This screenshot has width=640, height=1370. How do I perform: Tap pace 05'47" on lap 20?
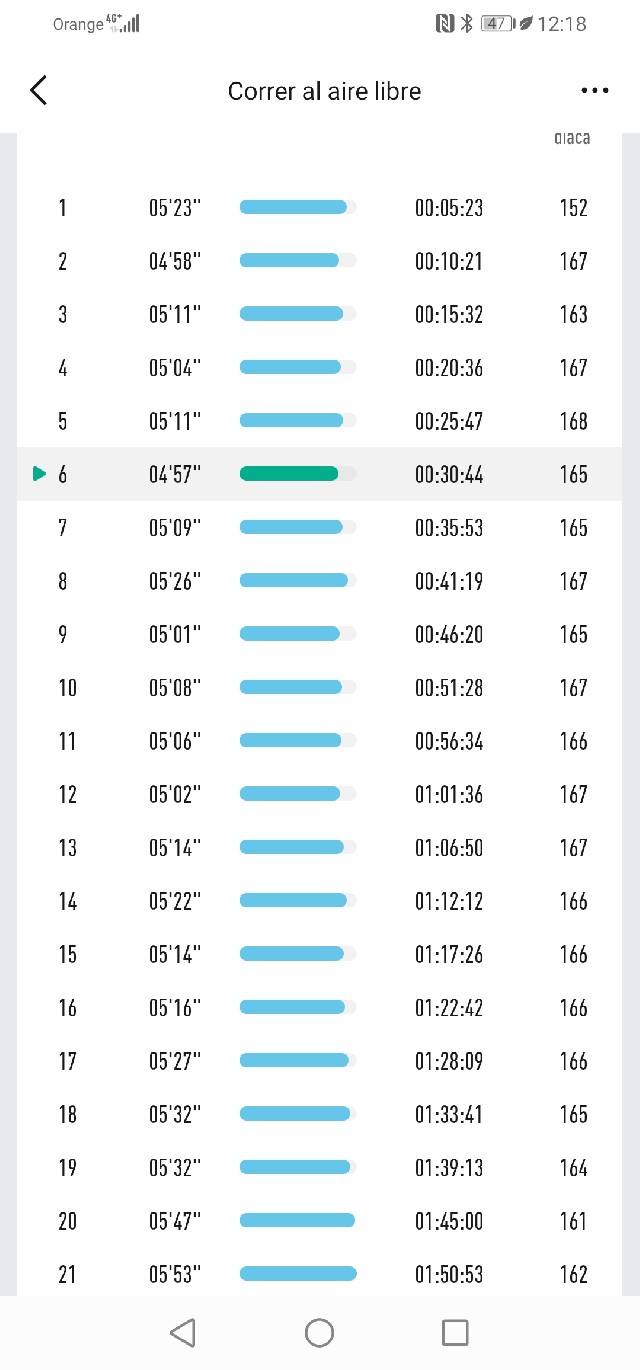pyautogui.click(x=175, y=1221)
